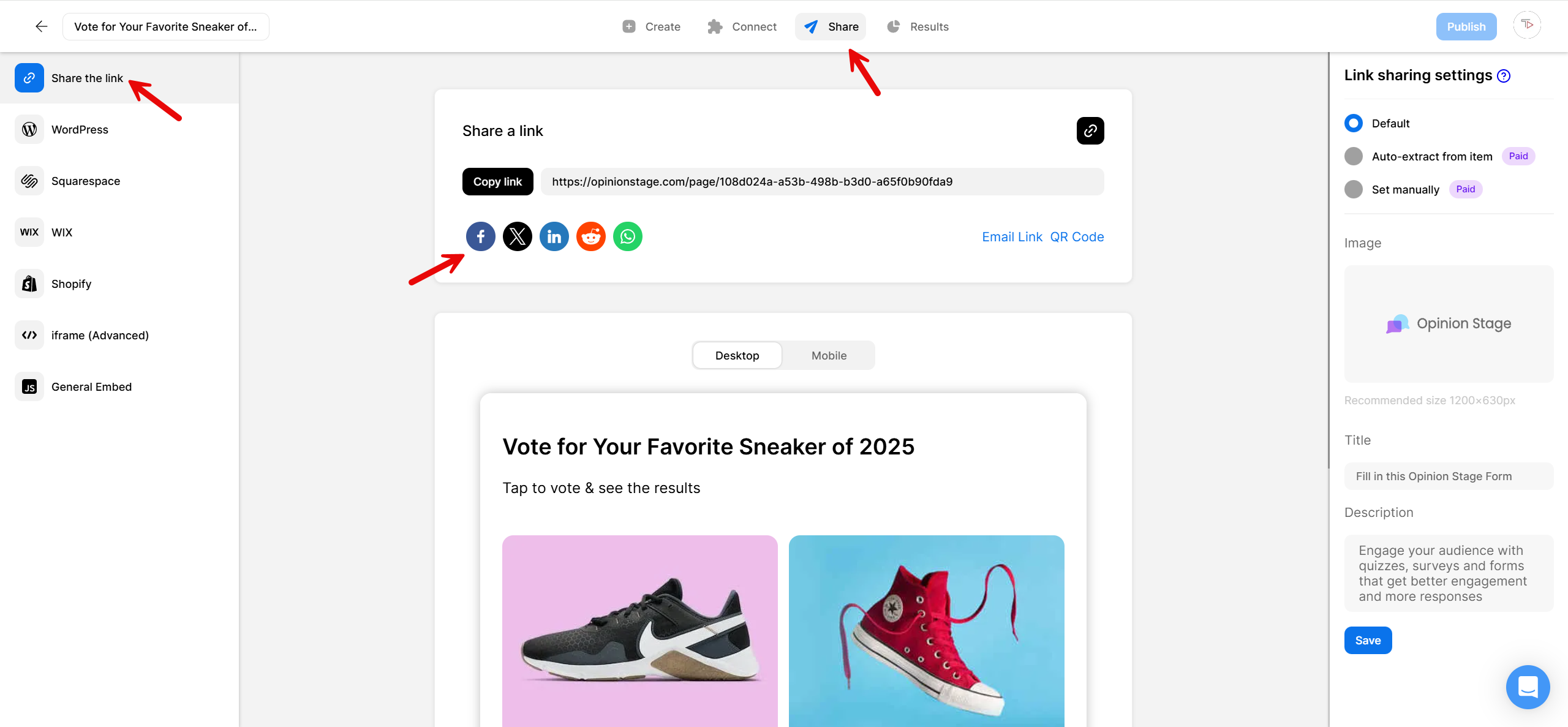Enable Auto-extract from item setting

(x=1354, y=156)
